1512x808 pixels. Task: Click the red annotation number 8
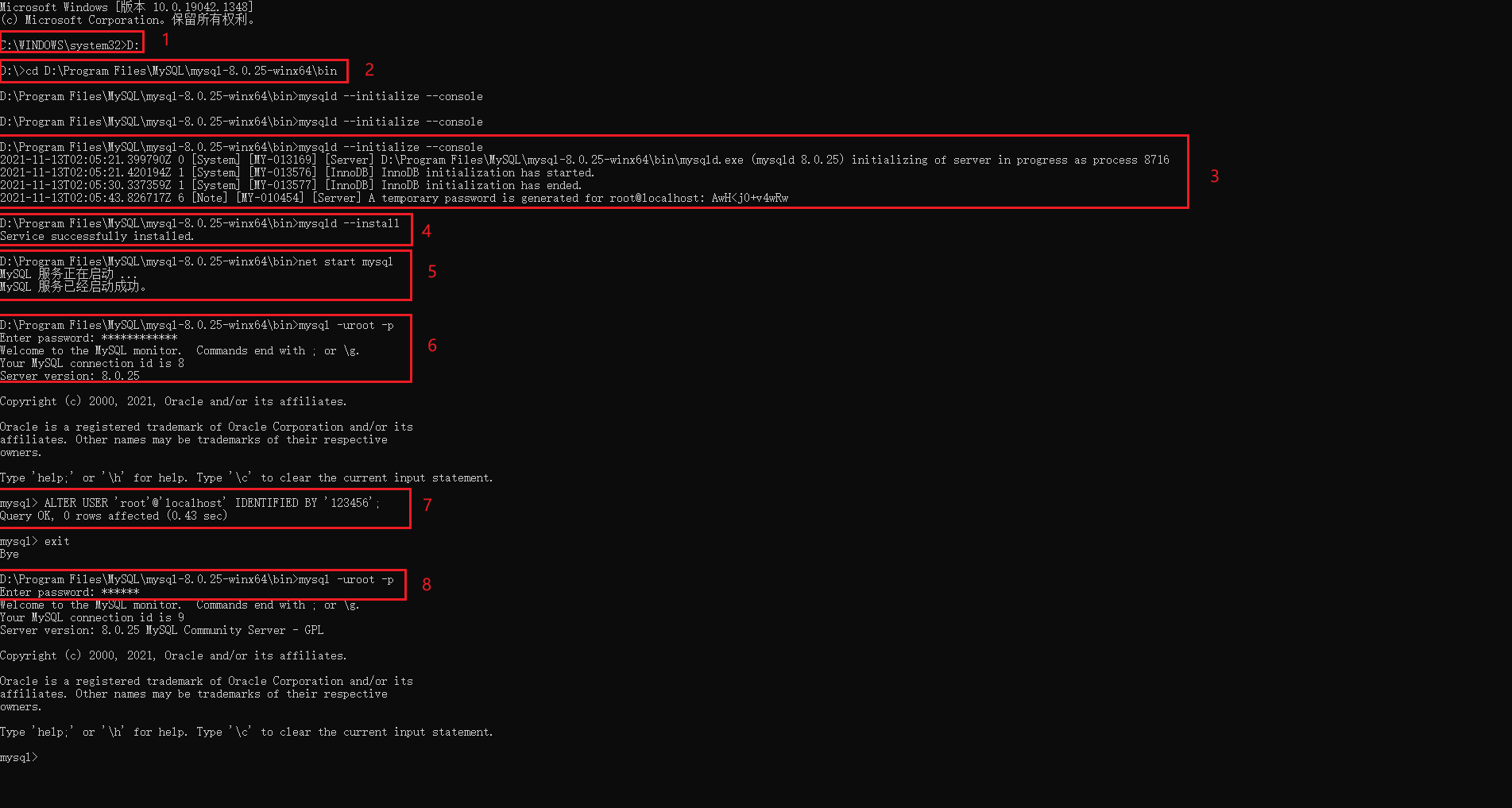427,584
